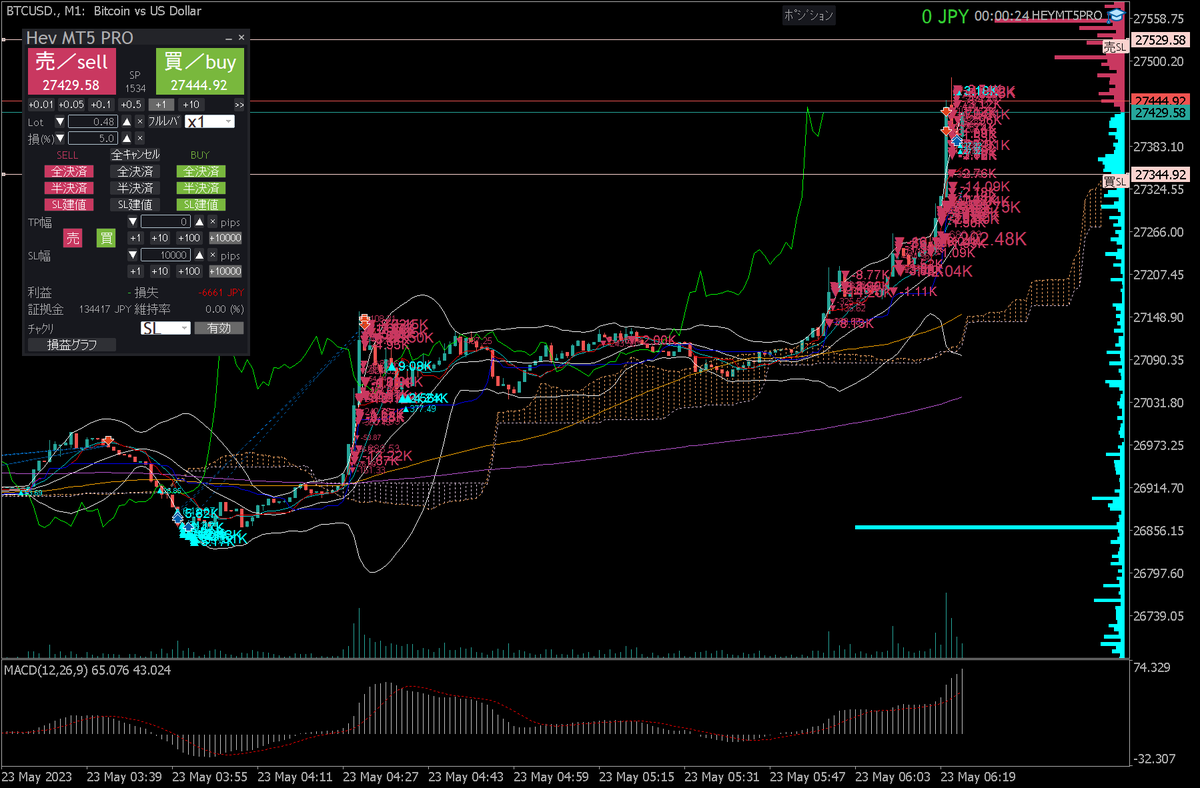Viewport: 1200px width, 788px height.
Task: Decrease TP幅 pips with down arrow
Action: coord(133,221)
